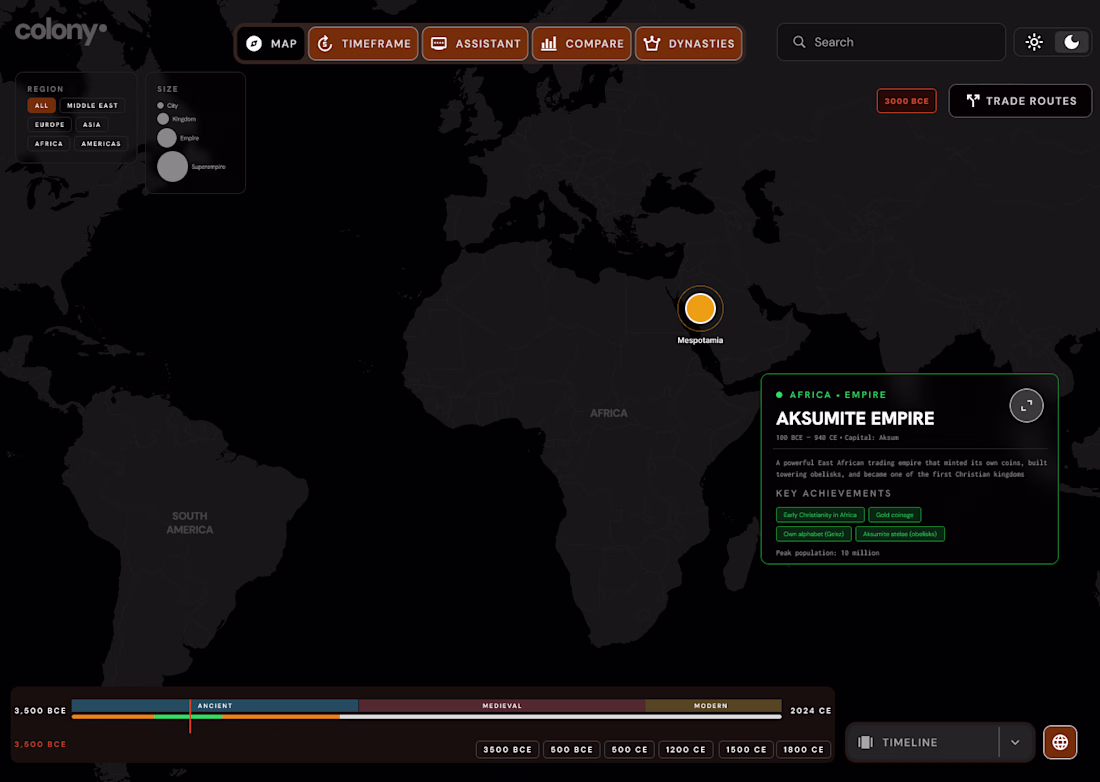Viewport: 1100px width, 782px height.
Task: Click the clock icon on Timeframe
Action: (325, 43)
